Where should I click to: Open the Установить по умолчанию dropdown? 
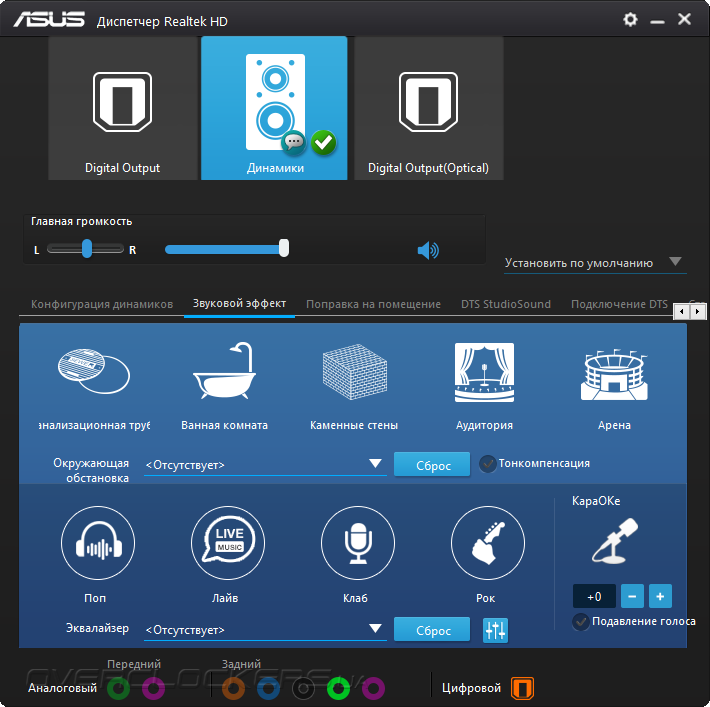click(x=595, y=263)
